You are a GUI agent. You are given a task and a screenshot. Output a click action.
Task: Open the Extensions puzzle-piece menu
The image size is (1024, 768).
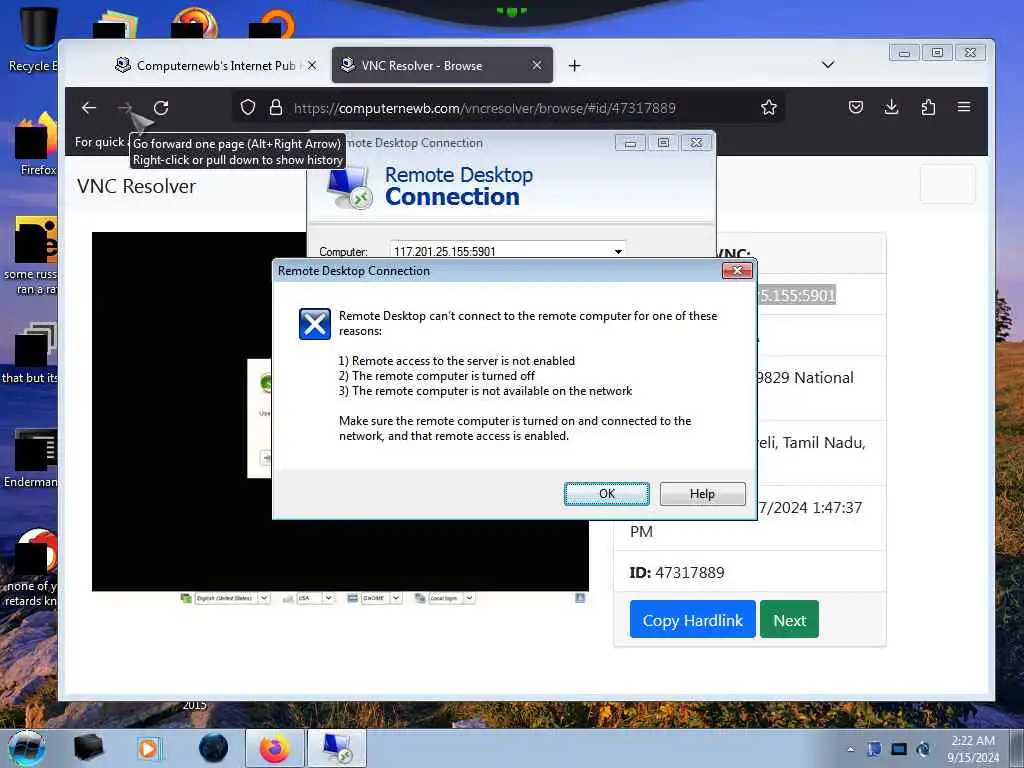pyautogui.click(x=928, y=107)
